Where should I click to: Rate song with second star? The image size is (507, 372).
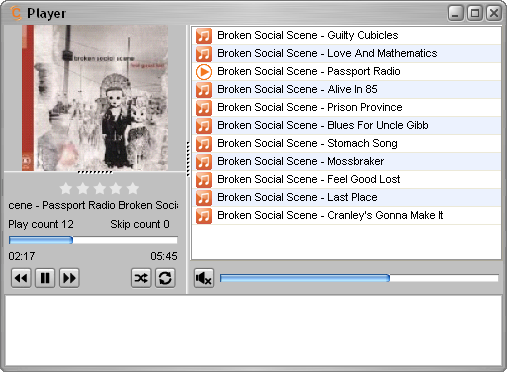[83, 188]
